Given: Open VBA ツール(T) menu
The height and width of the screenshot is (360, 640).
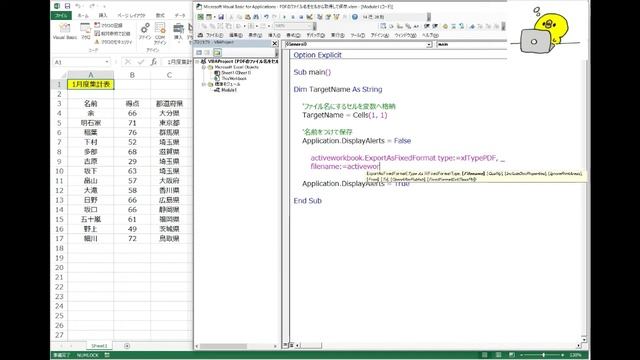Looking at the screenshot, I should point(358,36).
